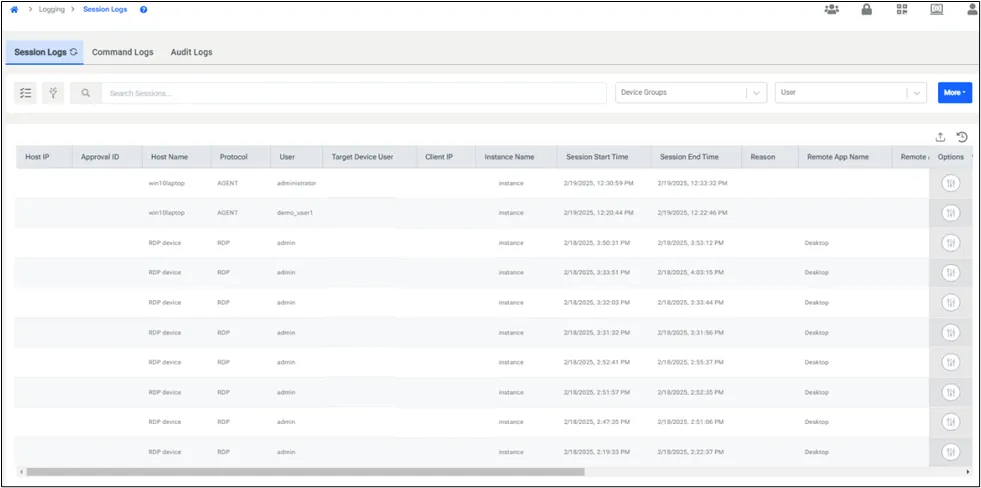
Task: Open options for session started 2:52:41 PM
Action: (950, 362)
